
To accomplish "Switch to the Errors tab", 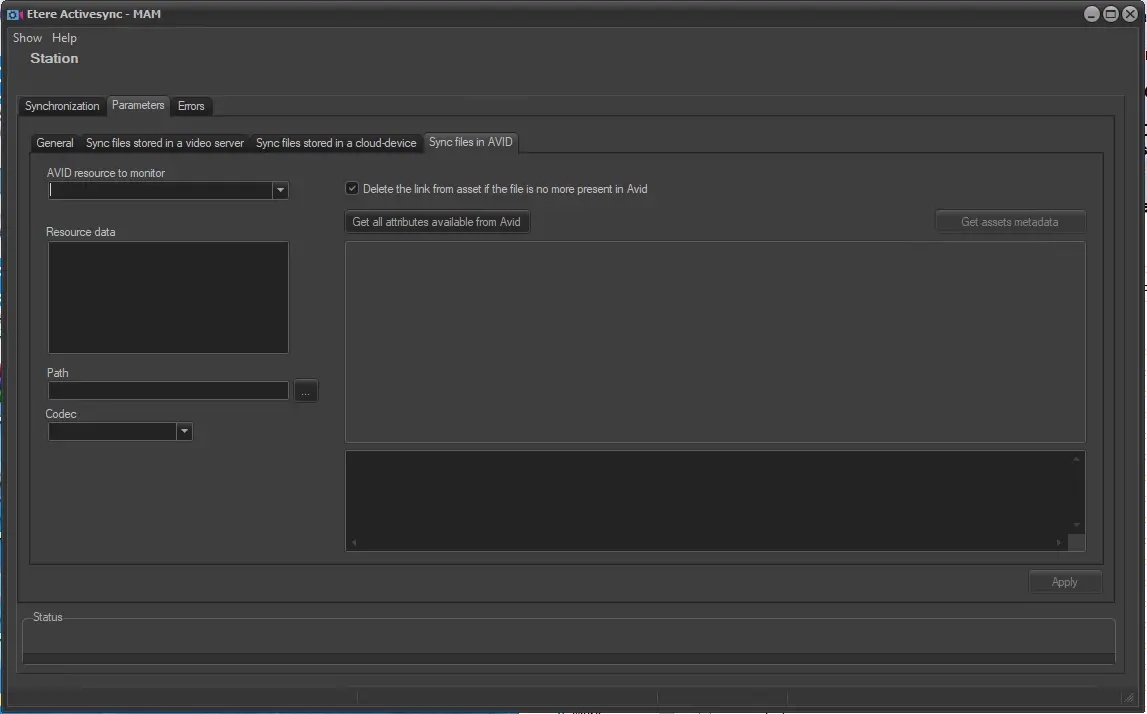I will [x=191, y=106].
